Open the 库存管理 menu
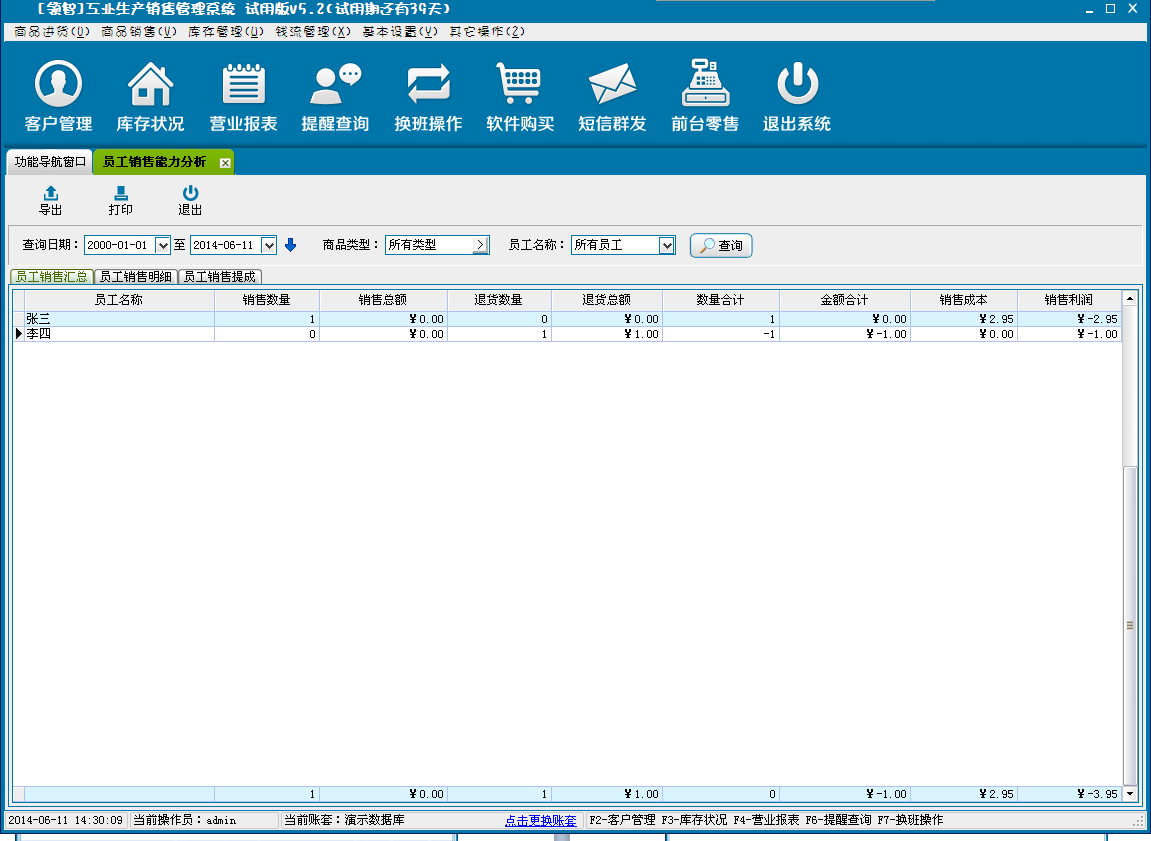The width and height of the screenshot is (1151, 841). 226,32
